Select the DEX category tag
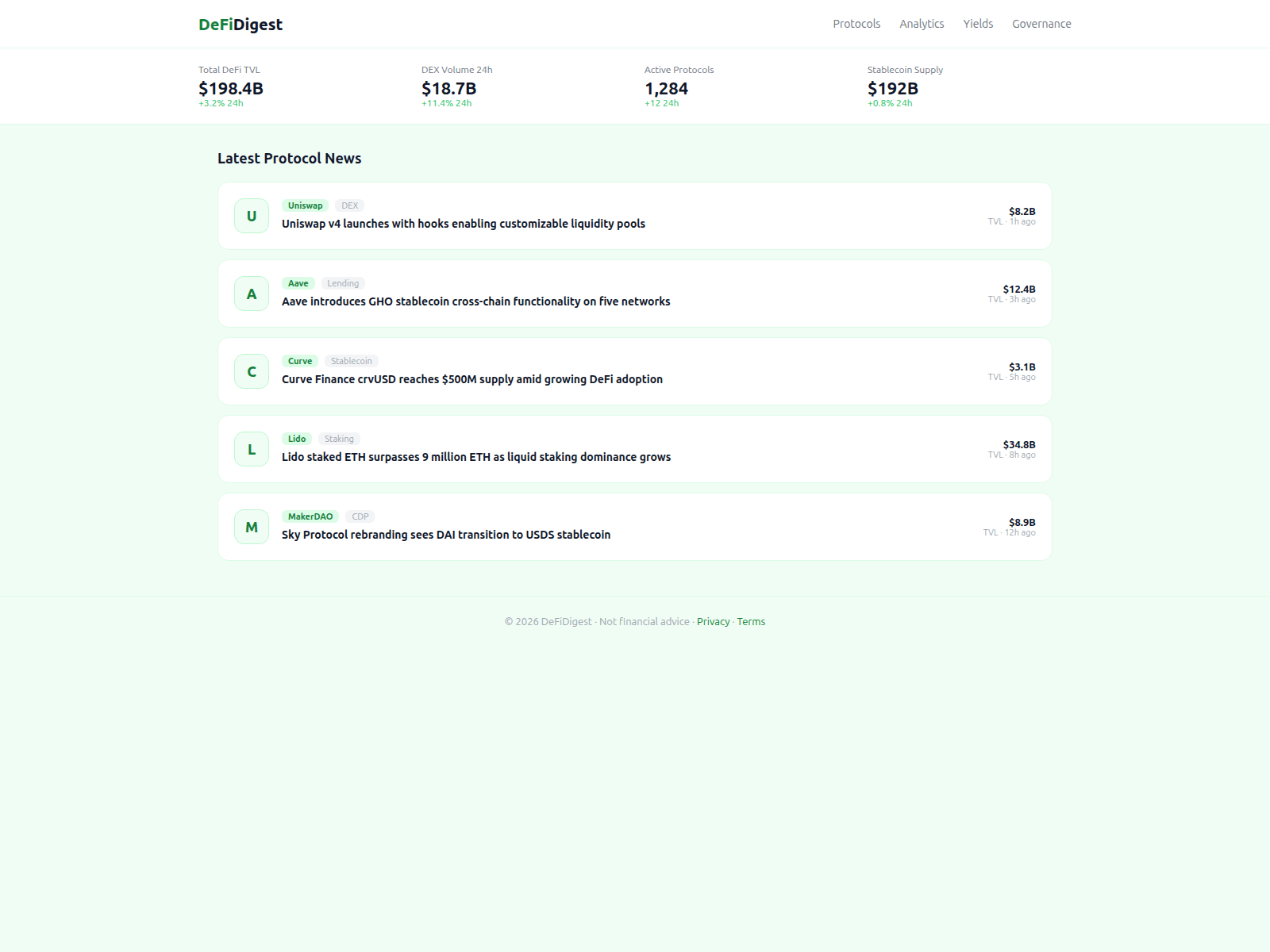1270x952 pixels. [349, 205]
